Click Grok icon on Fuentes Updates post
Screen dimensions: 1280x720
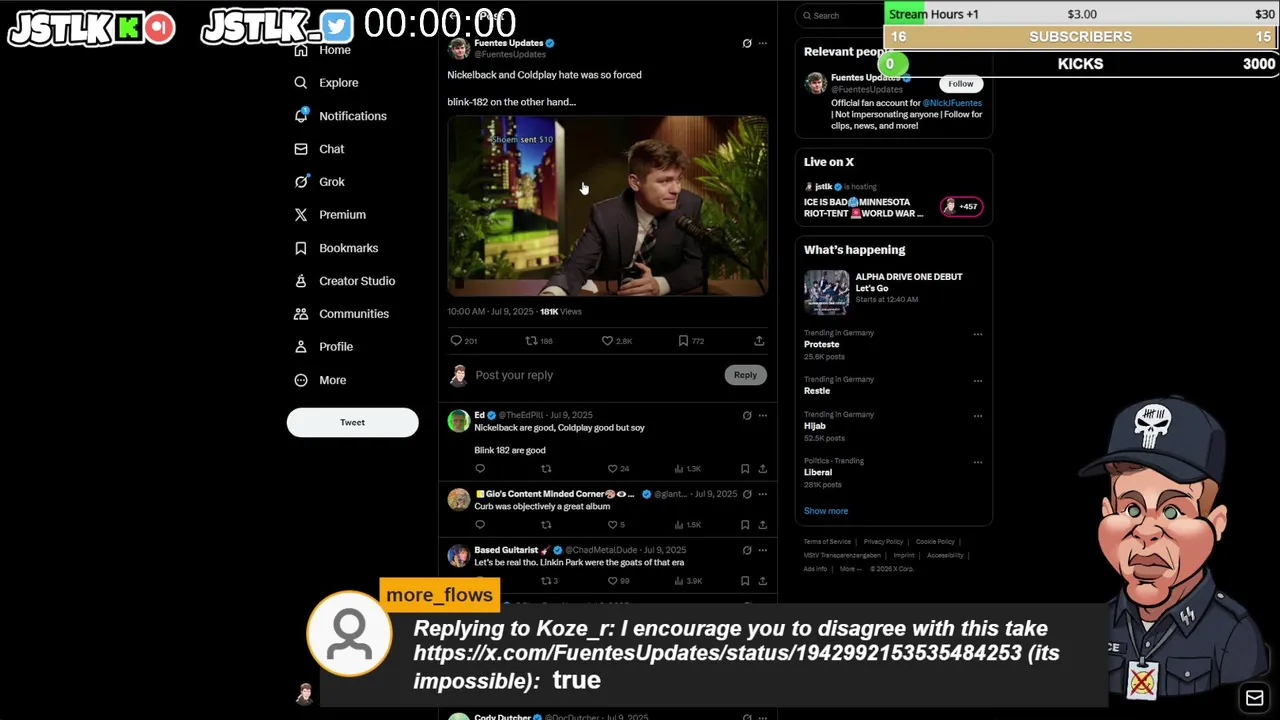(x=747, y=43)
